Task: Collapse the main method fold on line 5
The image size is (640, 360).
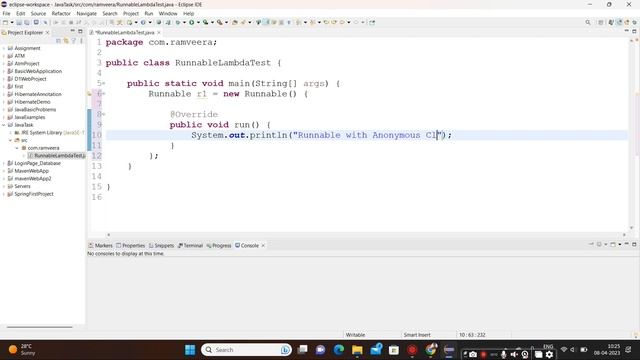Action: click(x=104, y=83)
